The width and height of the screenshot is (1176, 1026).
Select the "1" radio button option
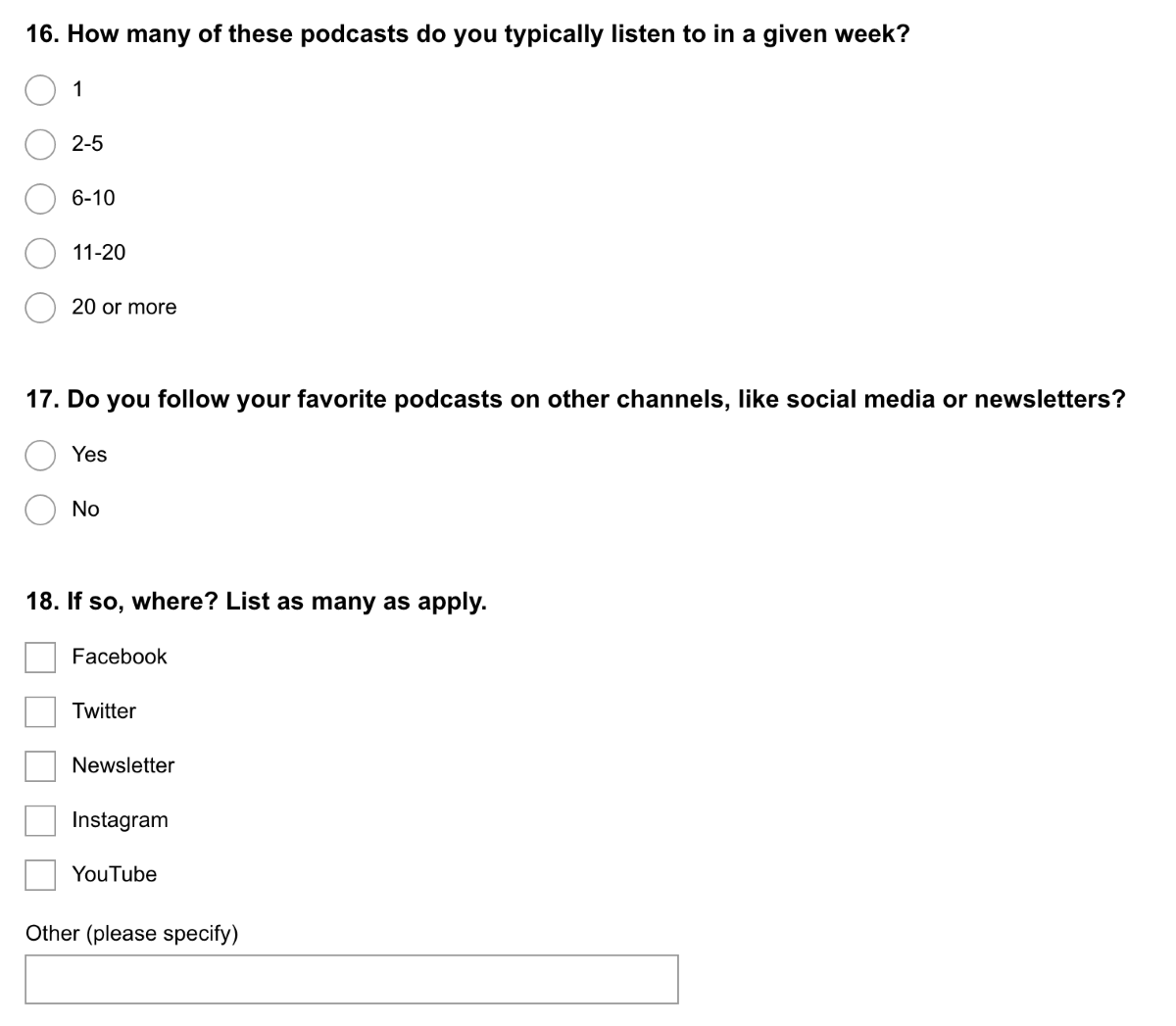tap(40, 90)
